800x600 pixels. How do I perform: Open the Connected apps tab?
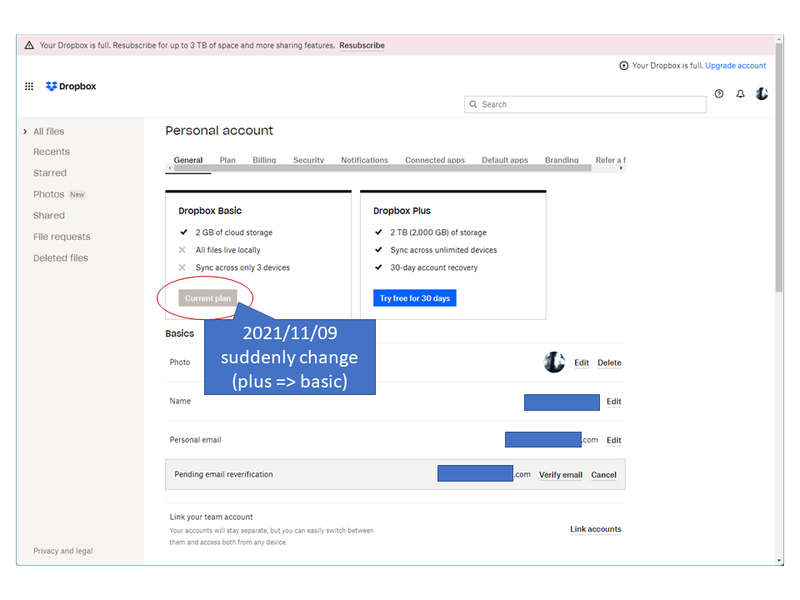[x=434, y=160]
